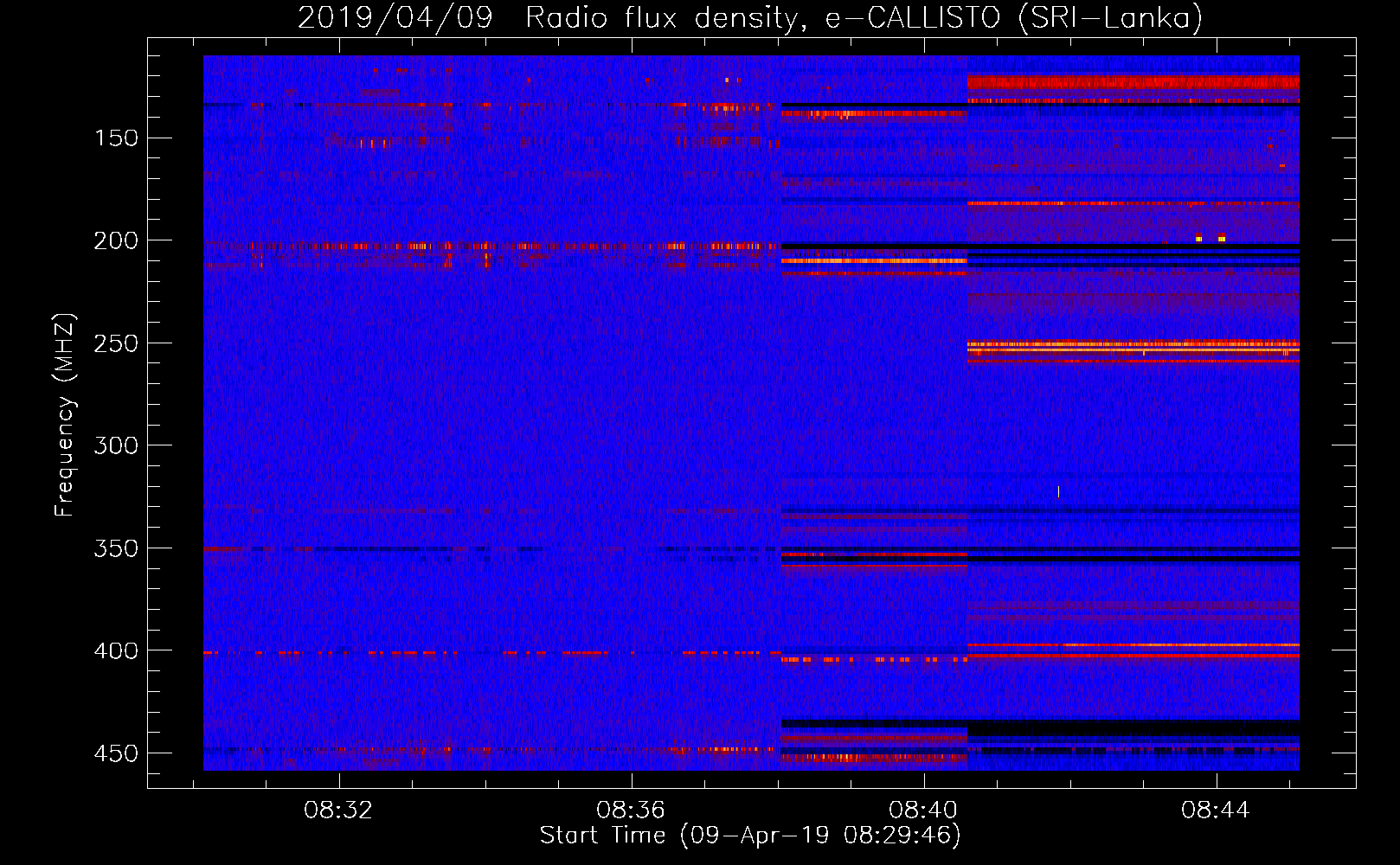Image resolution: width=1400 pixels, height=865 pixels.
Task: Click the 08:32 time tick label
Action: pyautogui.click(x=338, y=810)
